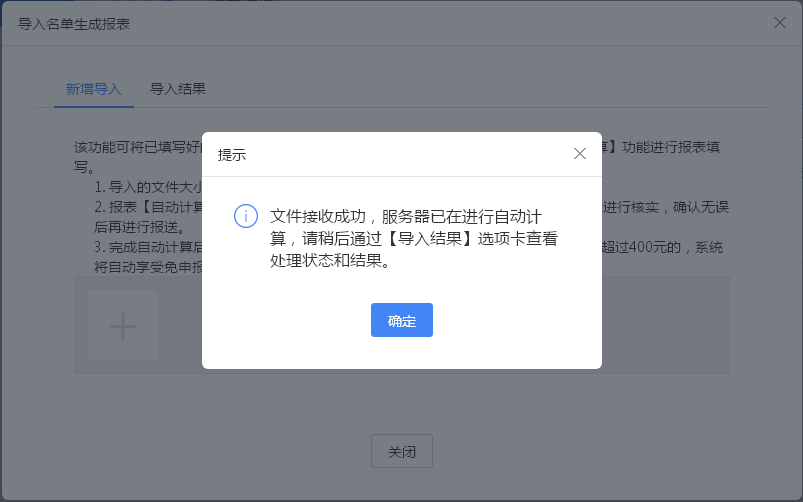This screenshot has width=803, height=502.
Task: Click the 处理状态和结果 line in the dialog
Action: 328,261
